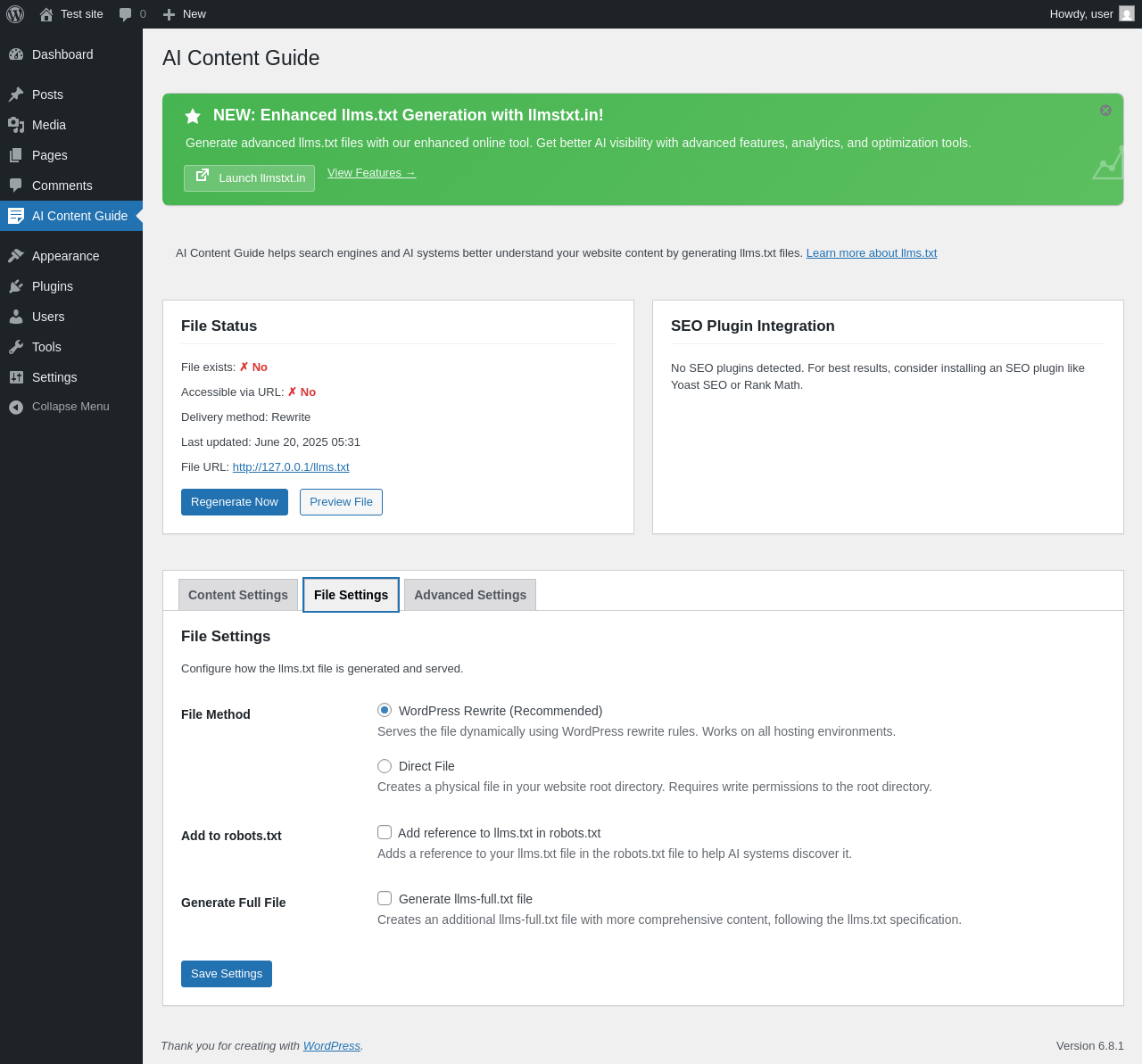1142x1064 pixels.
Task: Click the Posts pin icon
Action: (16, 95)
